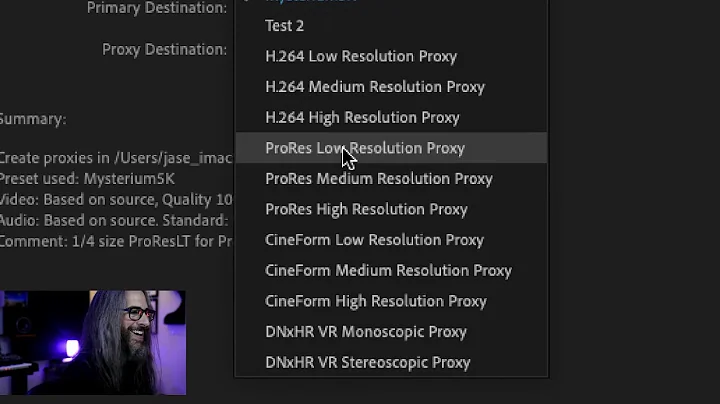This screenshot has height=404, width=720.
Task: Click the Summary heading
Action: (33, 119)
